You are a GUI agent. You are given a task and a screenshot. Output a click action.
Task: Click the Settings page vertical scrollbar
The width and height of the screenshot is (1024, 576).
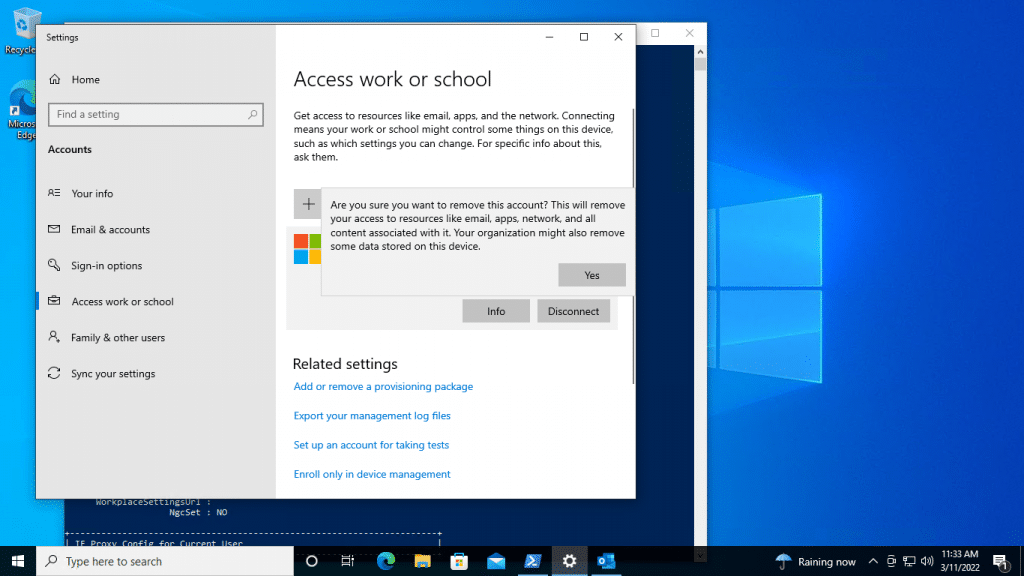(x=633, y=246)
